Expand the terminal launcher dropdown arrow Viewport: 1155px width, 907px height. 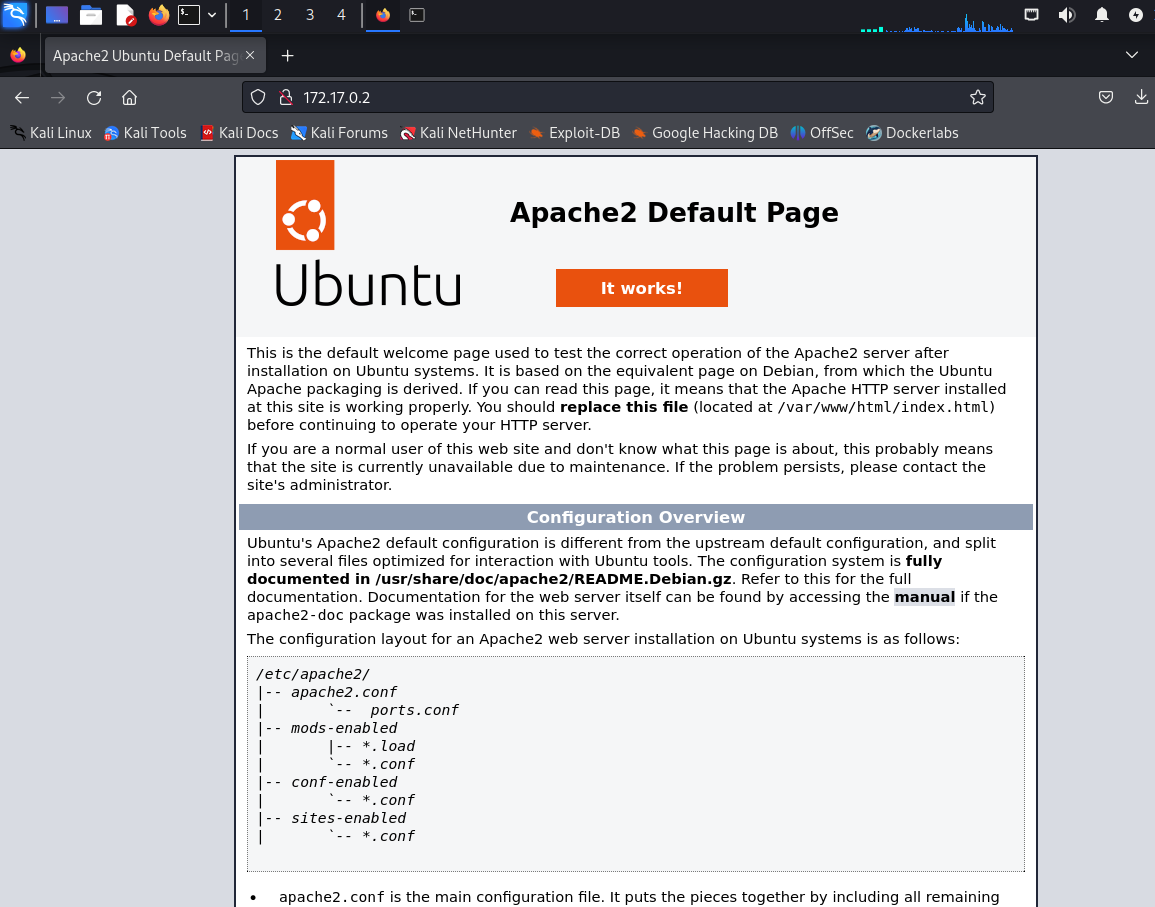[x=211, y=15]
